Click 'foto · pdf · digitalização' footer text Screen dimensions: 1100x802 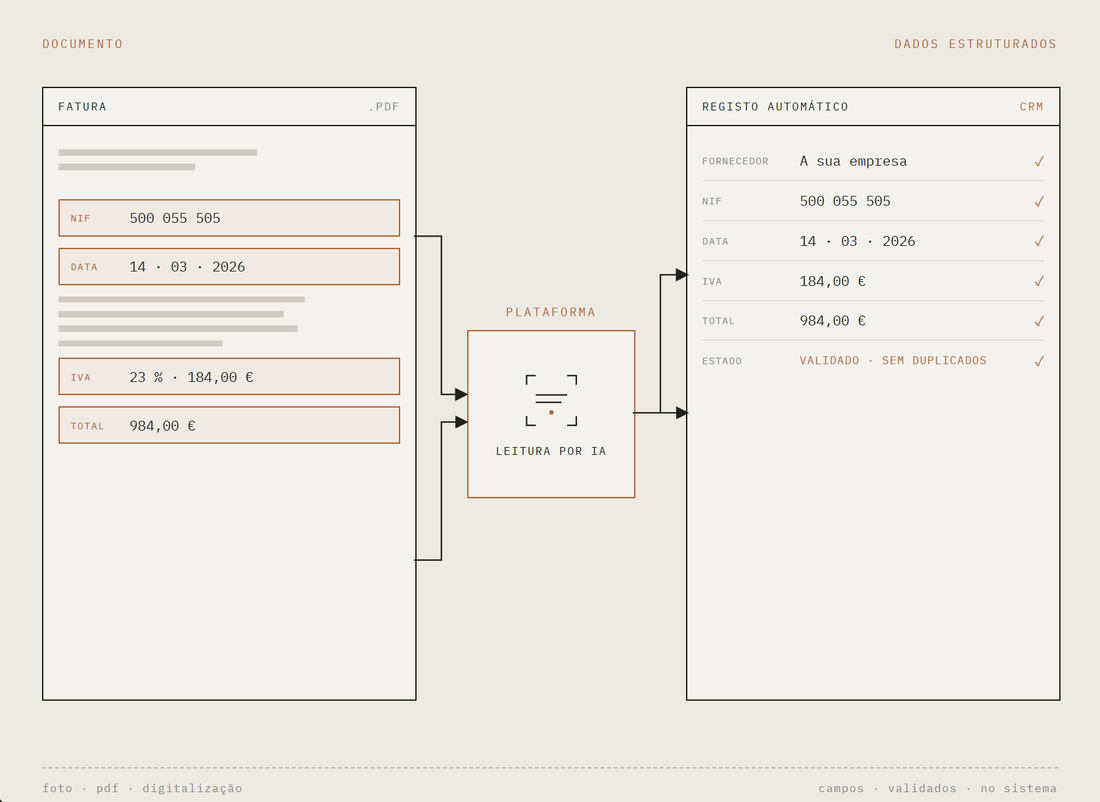point(142,788)
